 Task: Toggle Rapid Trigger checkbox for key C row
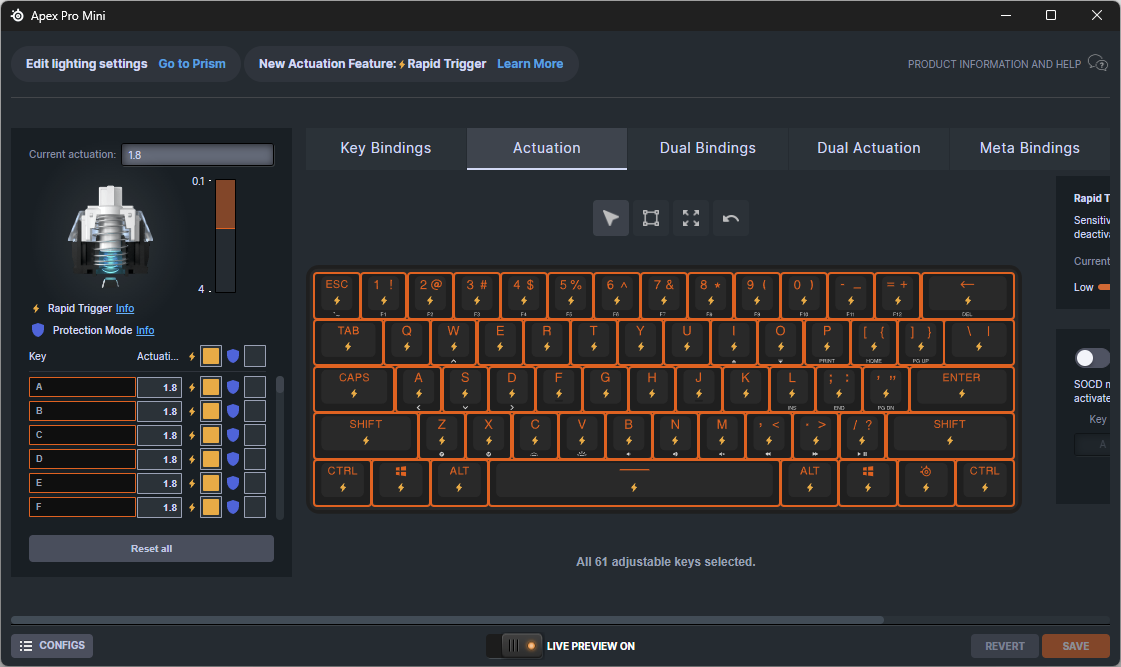click(x=211, y=435)
